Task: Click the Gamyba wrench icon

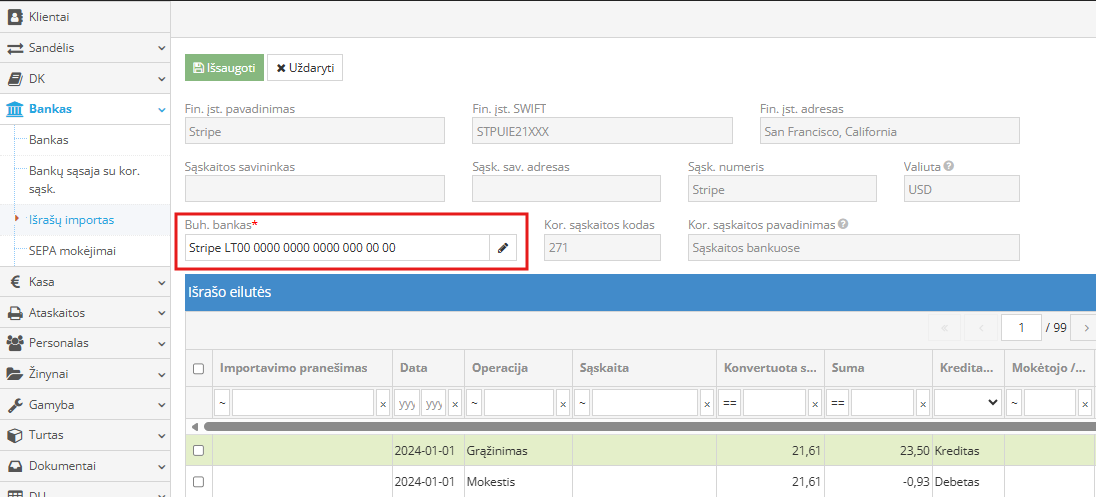Action: [x=15, y=405]
